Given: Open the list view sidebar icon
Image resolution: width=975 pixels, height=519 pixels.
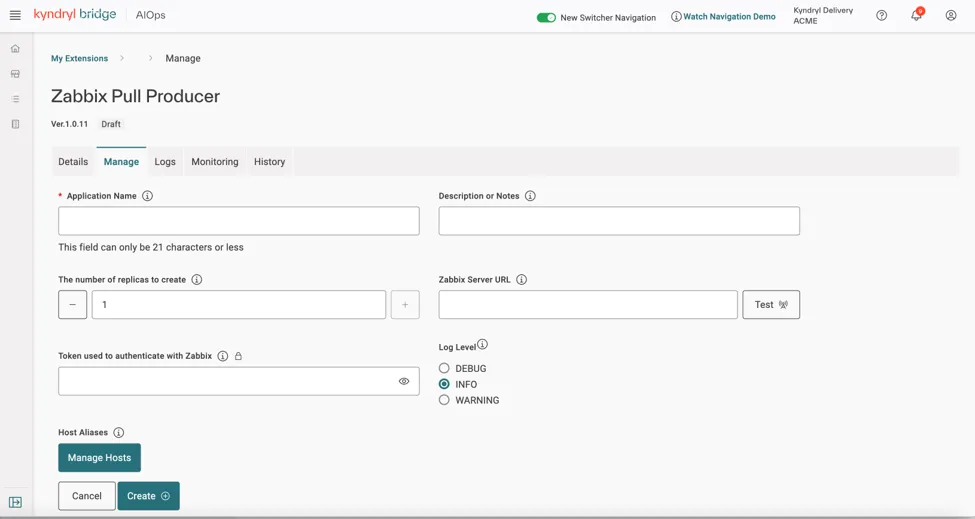Looking at the screenshot, I should point(16,99).
